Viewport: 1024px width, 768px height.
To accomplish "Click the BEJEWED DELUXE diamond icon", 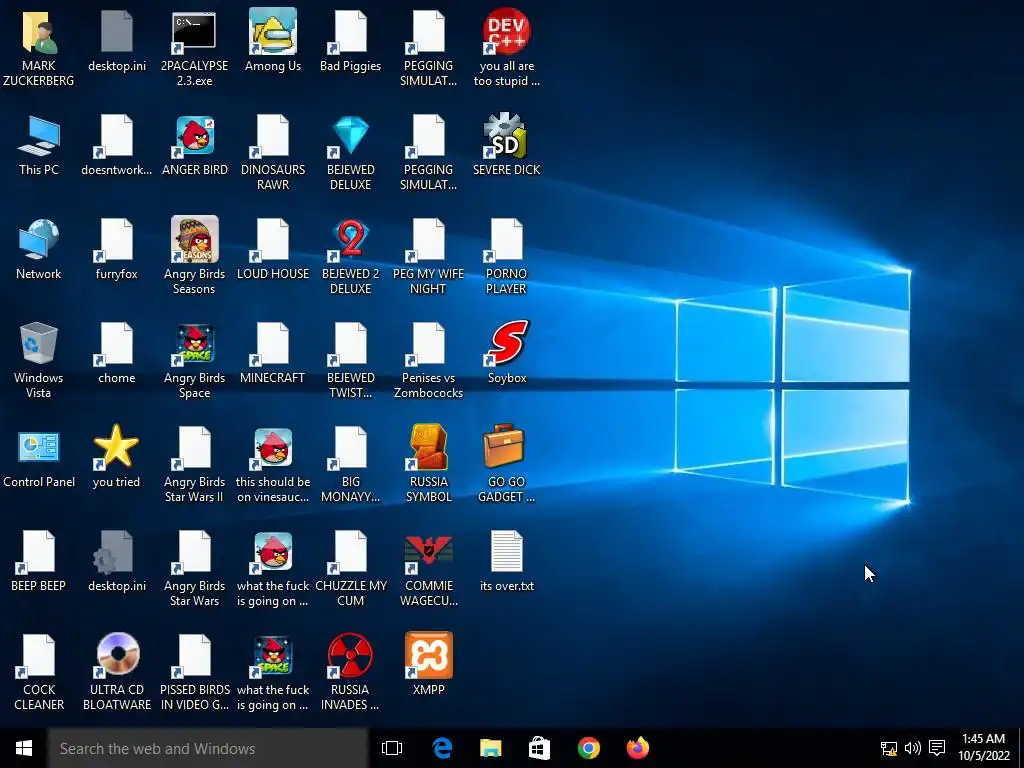I will (x=350, y=136).
